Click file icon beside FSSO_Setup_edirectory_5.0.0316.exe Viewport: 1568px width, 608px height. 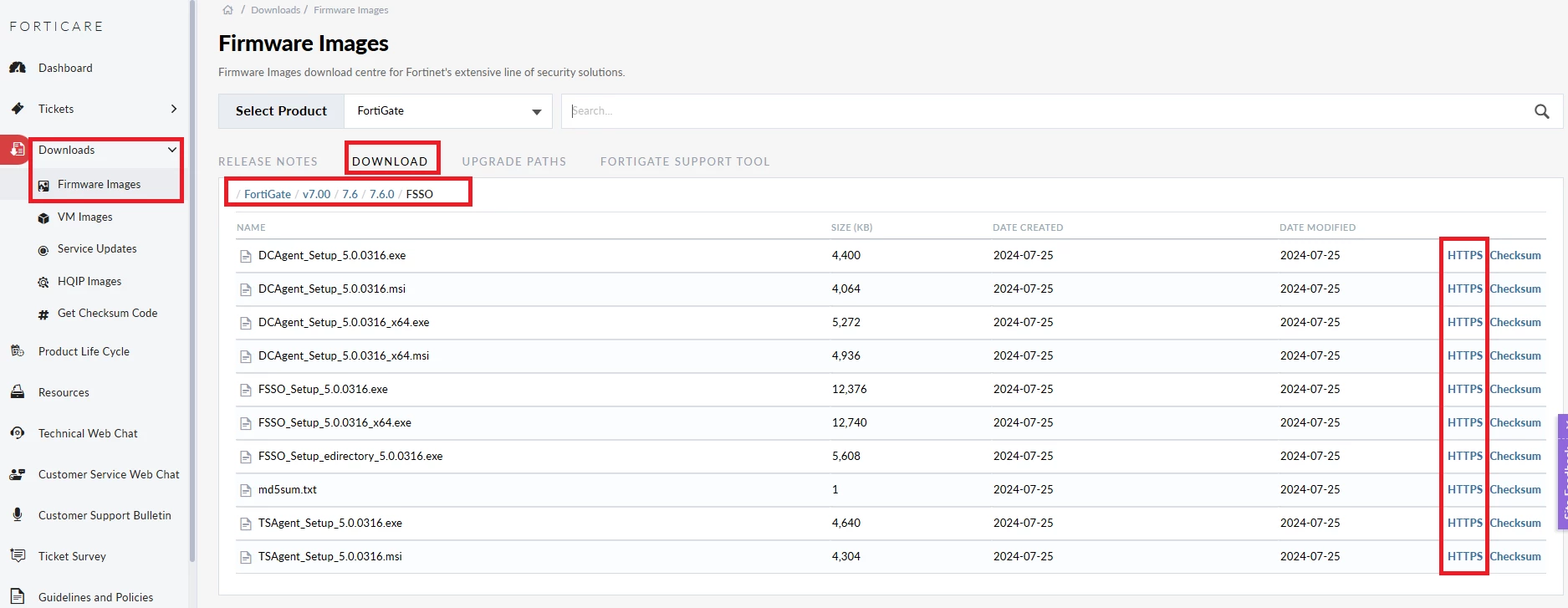tap(246, 457)
